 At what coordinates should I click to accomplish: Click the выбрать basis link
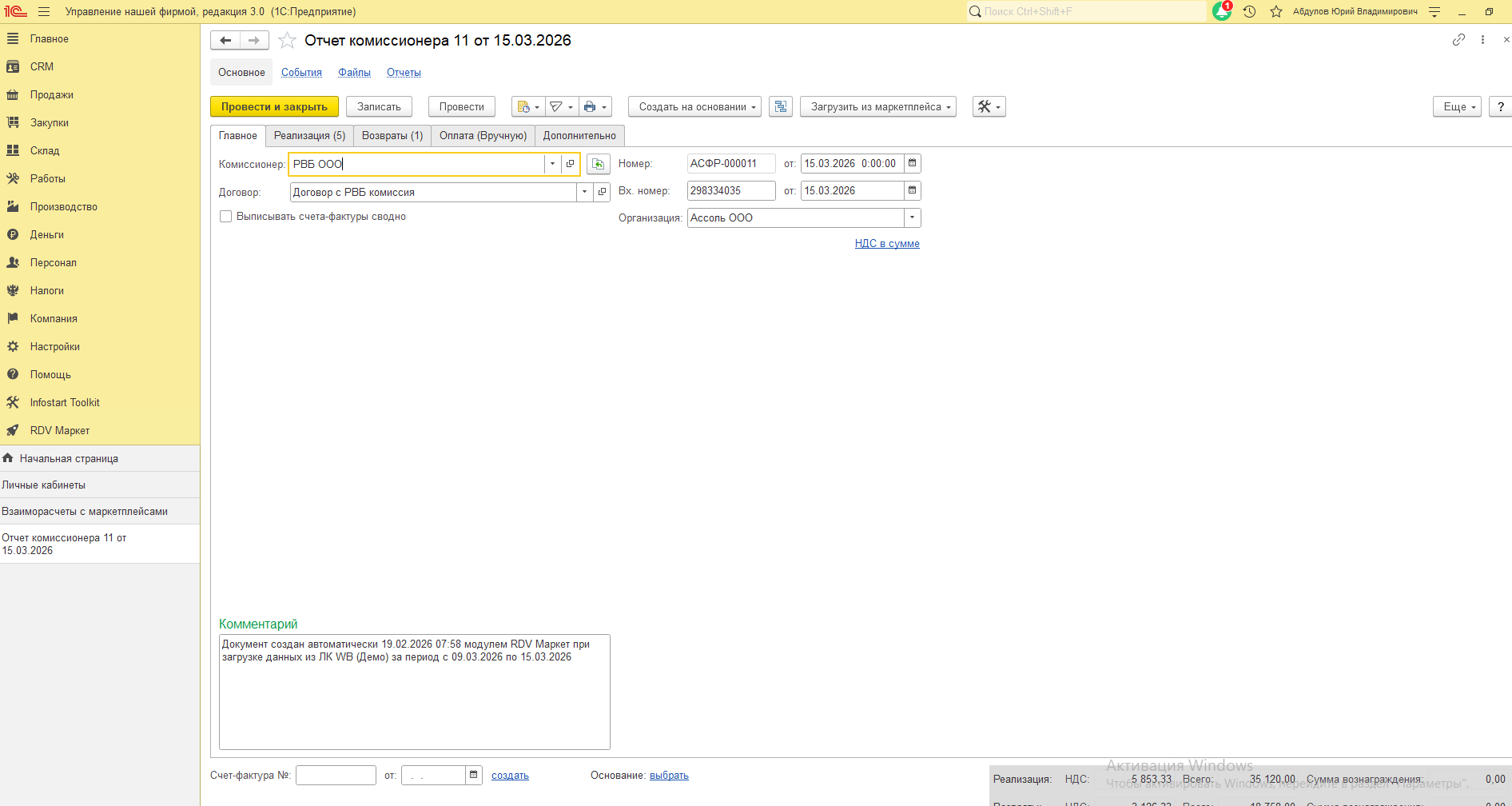coord(669,776)
